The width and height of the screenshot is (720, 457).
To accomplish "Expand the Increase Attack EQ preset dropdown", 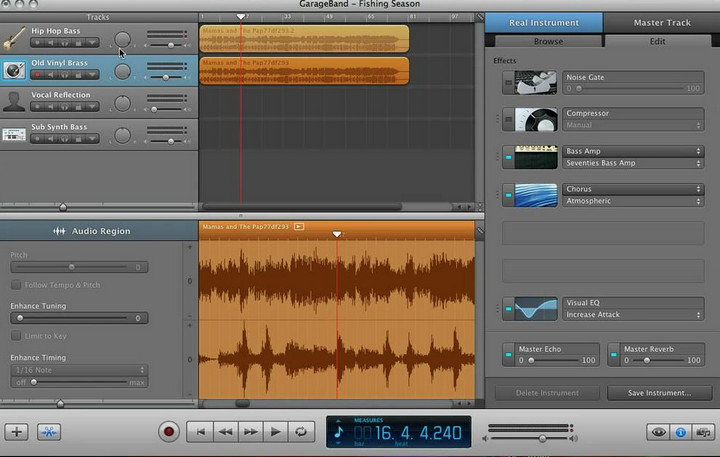I will [632, 314].
